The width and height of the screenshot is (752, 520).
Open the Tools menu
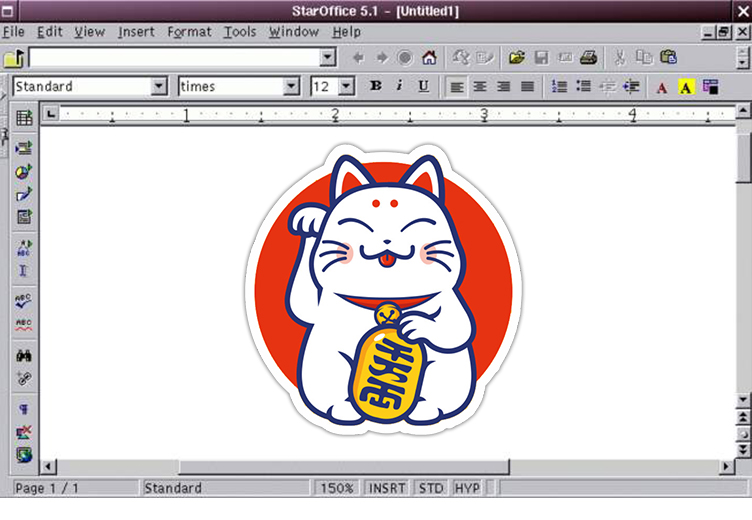[x=240, y=32]
